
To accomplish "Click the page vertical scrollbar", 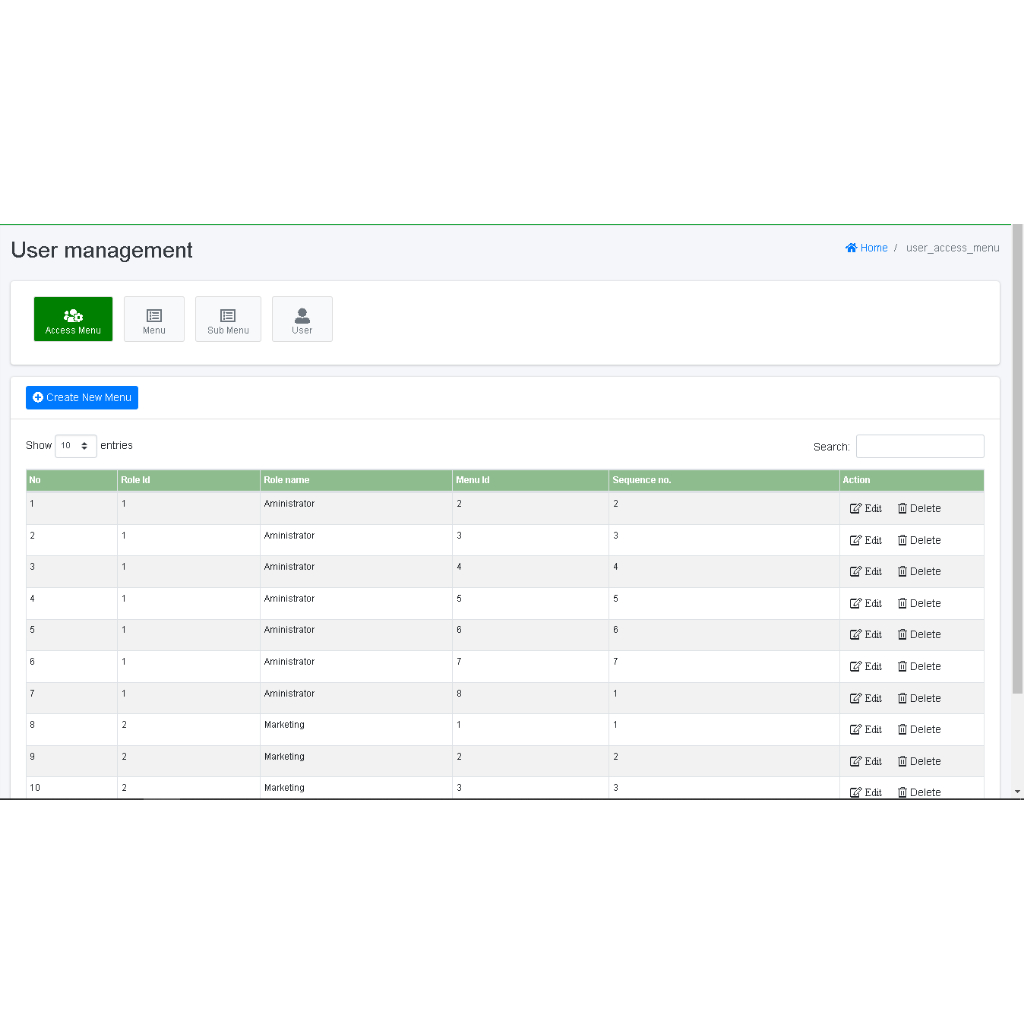I will click(x=1017, y=459).
